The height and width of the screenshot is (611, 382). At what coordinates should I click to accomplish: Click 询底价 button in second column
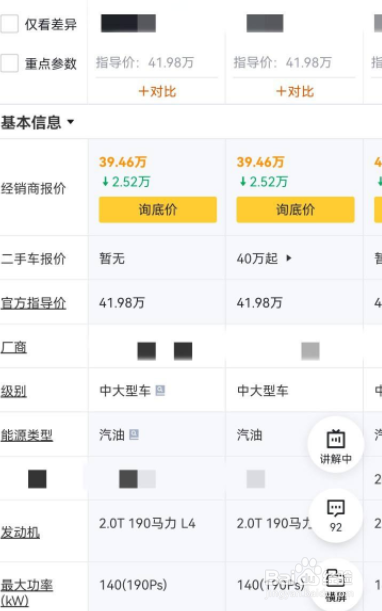click(x=295, y=210)
